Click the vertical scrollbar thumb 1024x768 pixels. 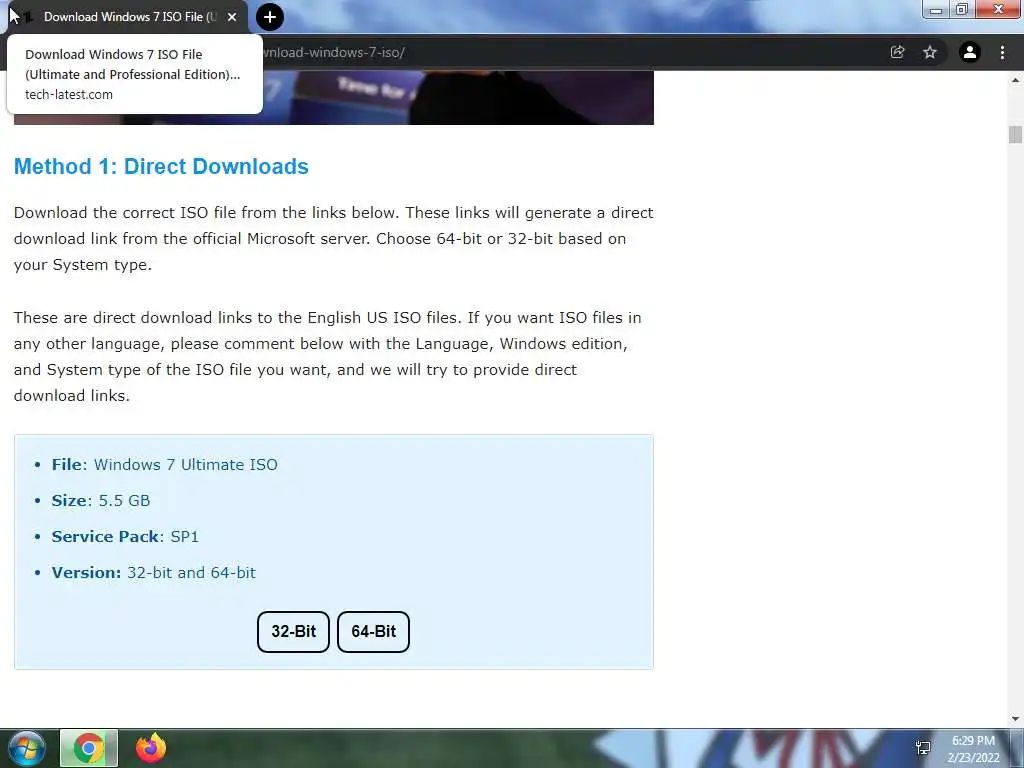[1015, 135]
